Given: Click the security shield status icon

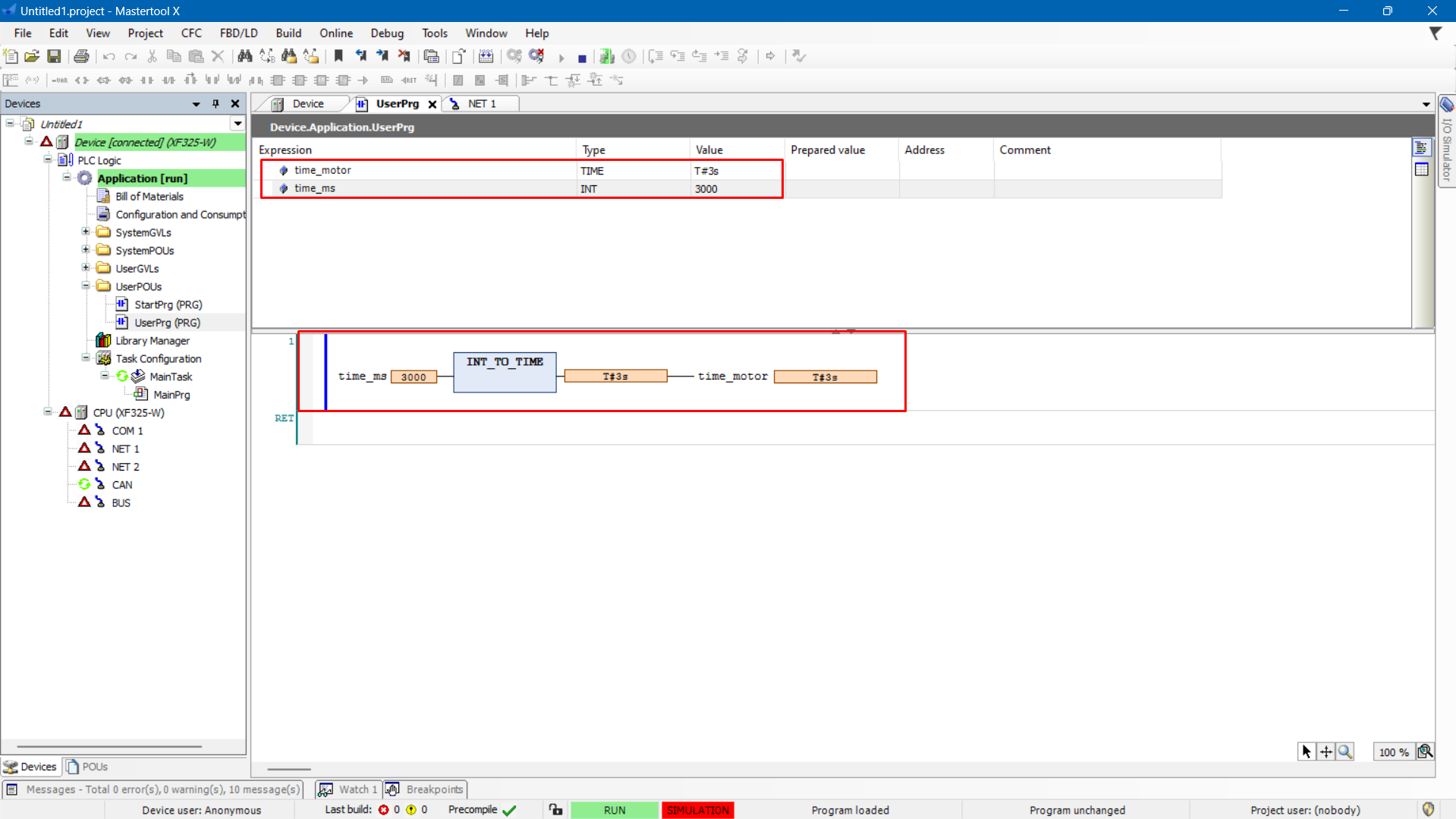Looking at the screenshot, I should pyautogui.click(x=1428, y=809).
